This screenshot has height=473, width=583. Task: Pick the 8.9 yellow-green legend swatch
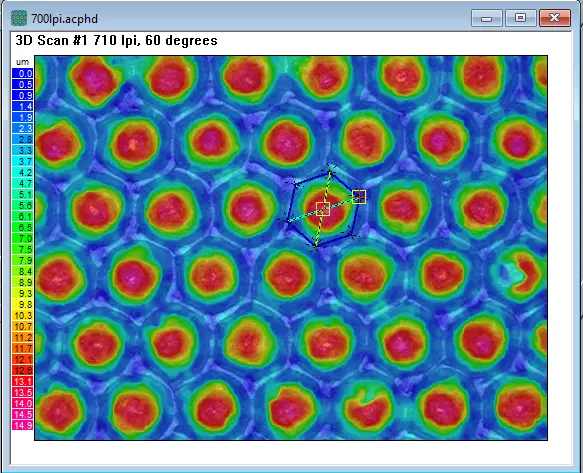pyautogui.click(x=22, y=283)
